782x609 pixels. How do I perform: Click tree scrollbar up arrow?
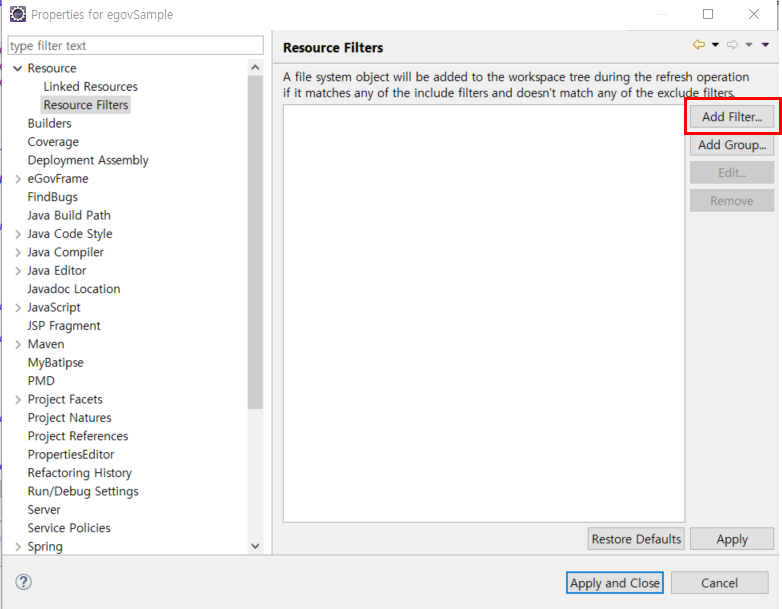[x=255, y=67]
